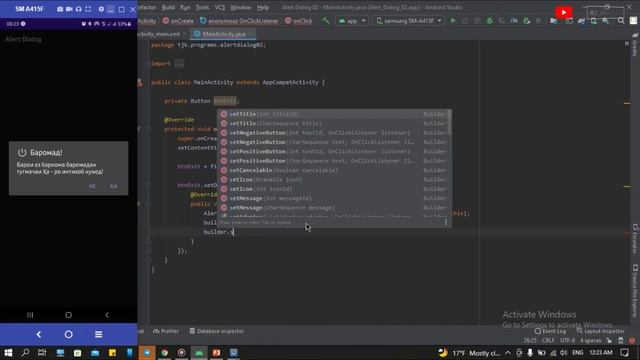640x360 pixels.
Task: Click the mirror bar back arrow
Action: pyautogui.click(x=39, y=334)
